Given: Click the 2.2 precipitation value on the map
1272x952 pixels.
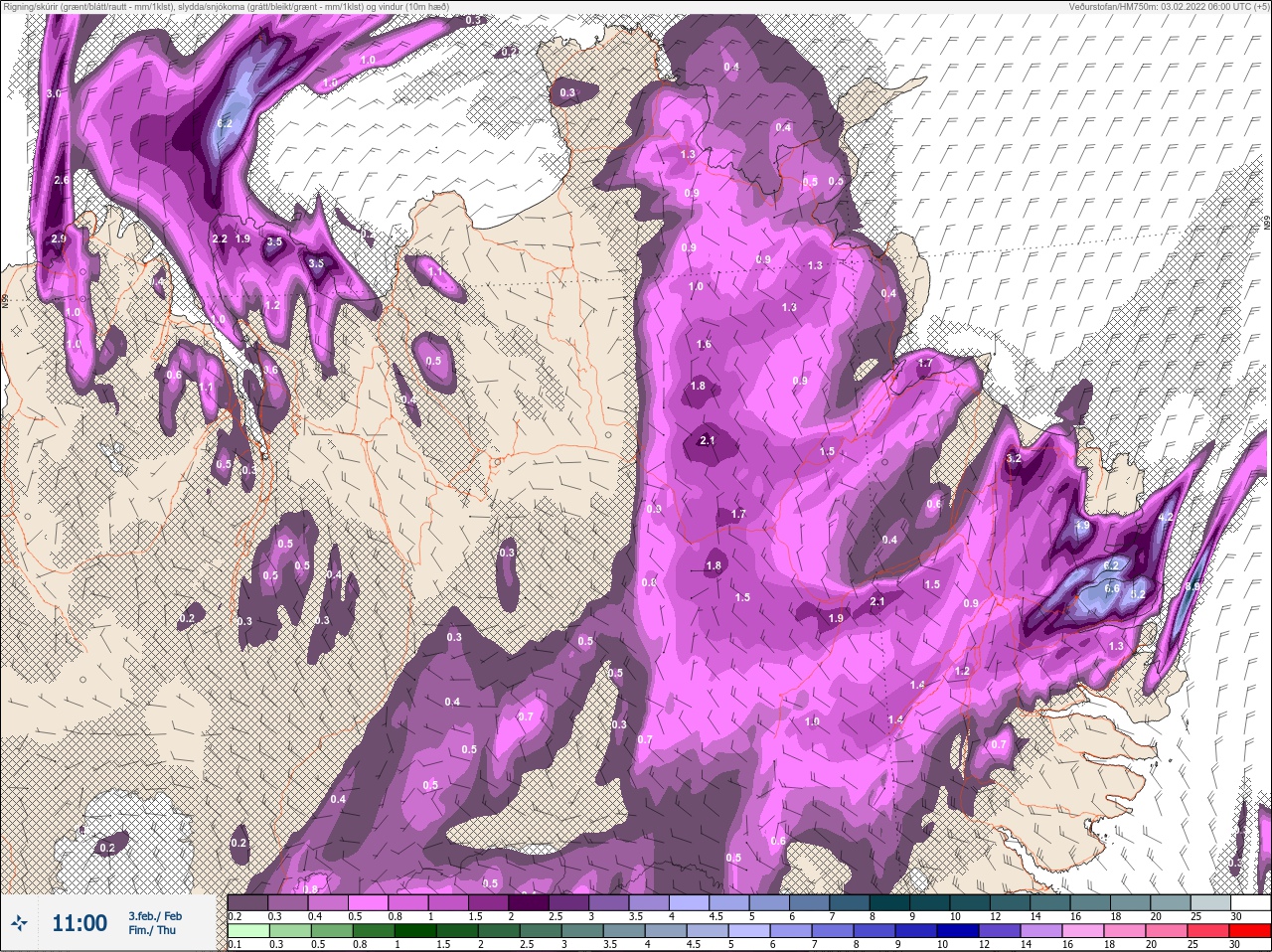Looking at the screenshot, I should click(x=220, y=239).
